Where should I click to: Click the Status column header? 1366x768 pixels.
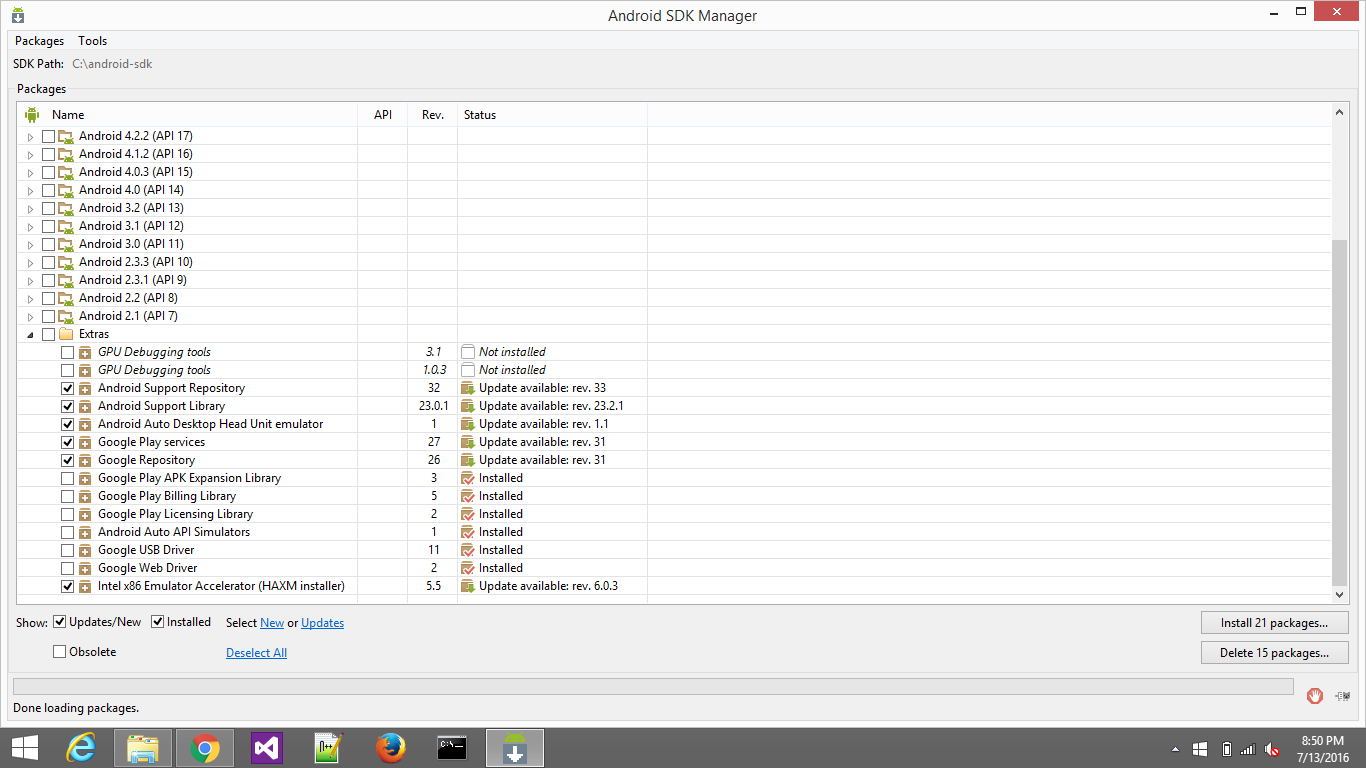click(553, 115)
